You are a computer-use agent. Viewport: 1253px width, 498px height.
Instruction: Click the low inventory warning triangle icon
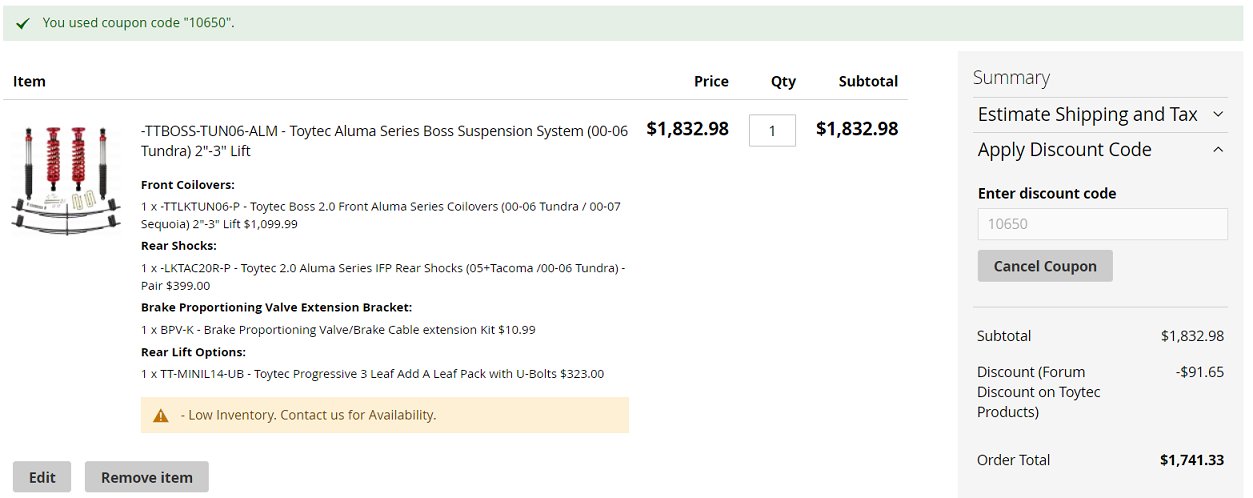[x=160, y=415]
